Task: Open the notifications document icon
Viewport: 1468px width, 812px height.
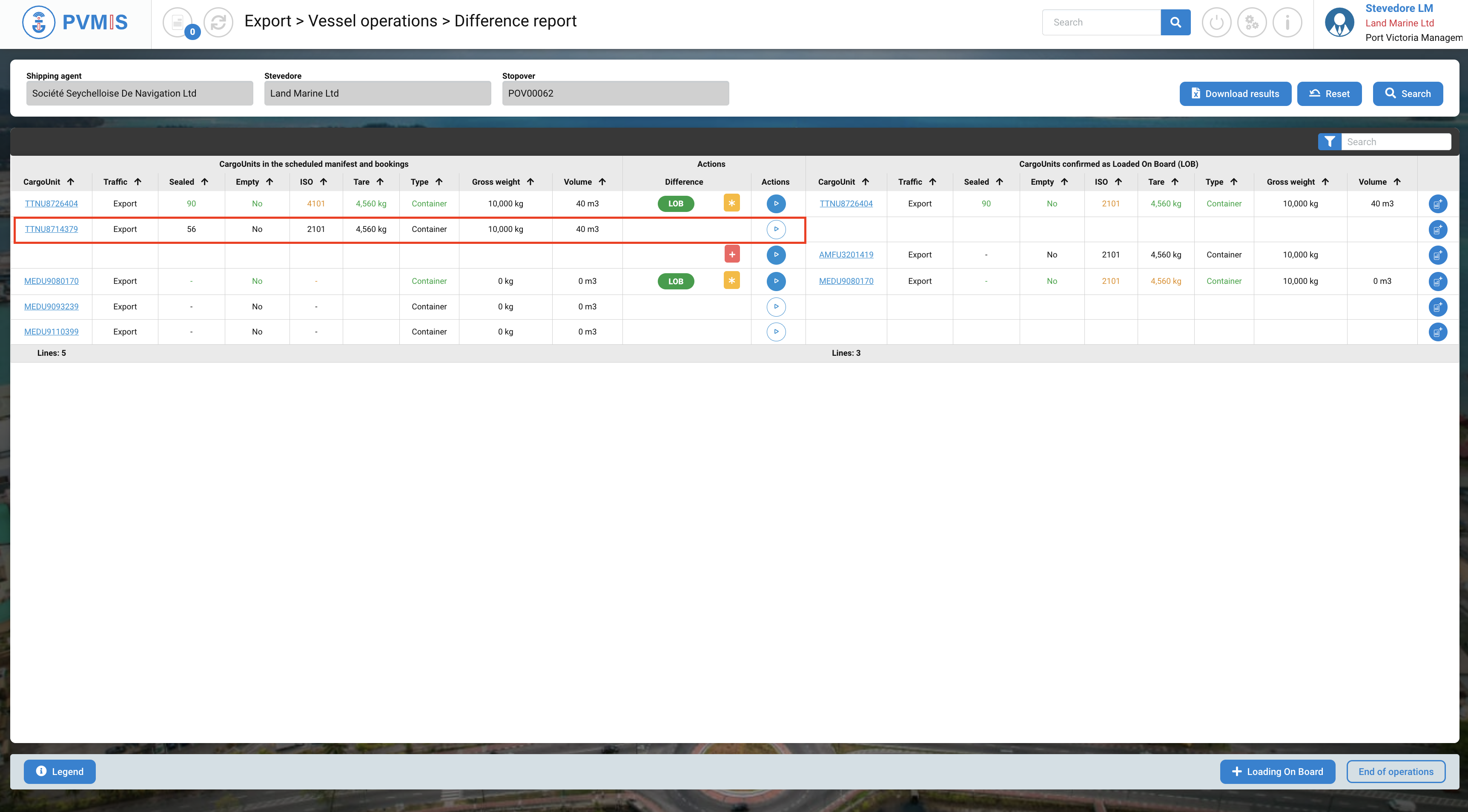Action: pyautogui.click(x=178, y=23)
